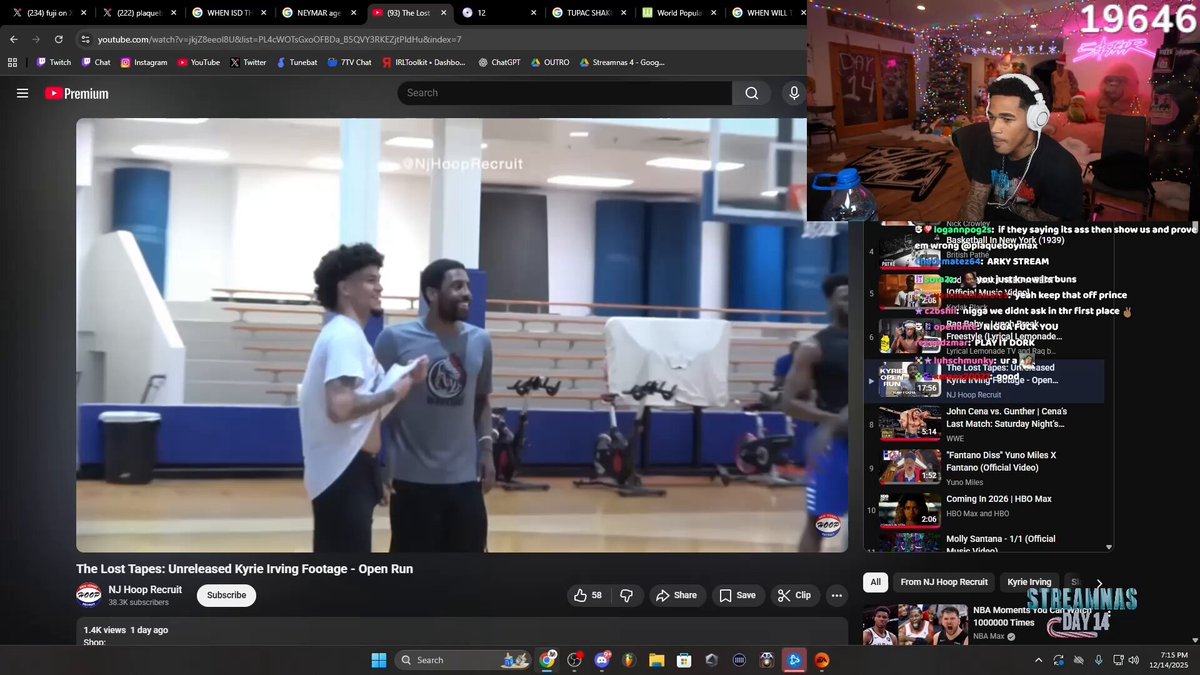This screenshot has width=1200, height=675.
Task: Click the video title text
Action: pyautogui.click(x=244, y=569)
